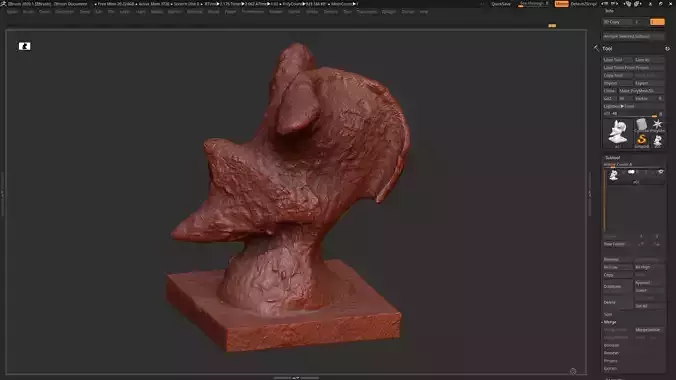Click Import in Tool palette
The width and height of the screenshot is (676, 380).
click(617, 83)
